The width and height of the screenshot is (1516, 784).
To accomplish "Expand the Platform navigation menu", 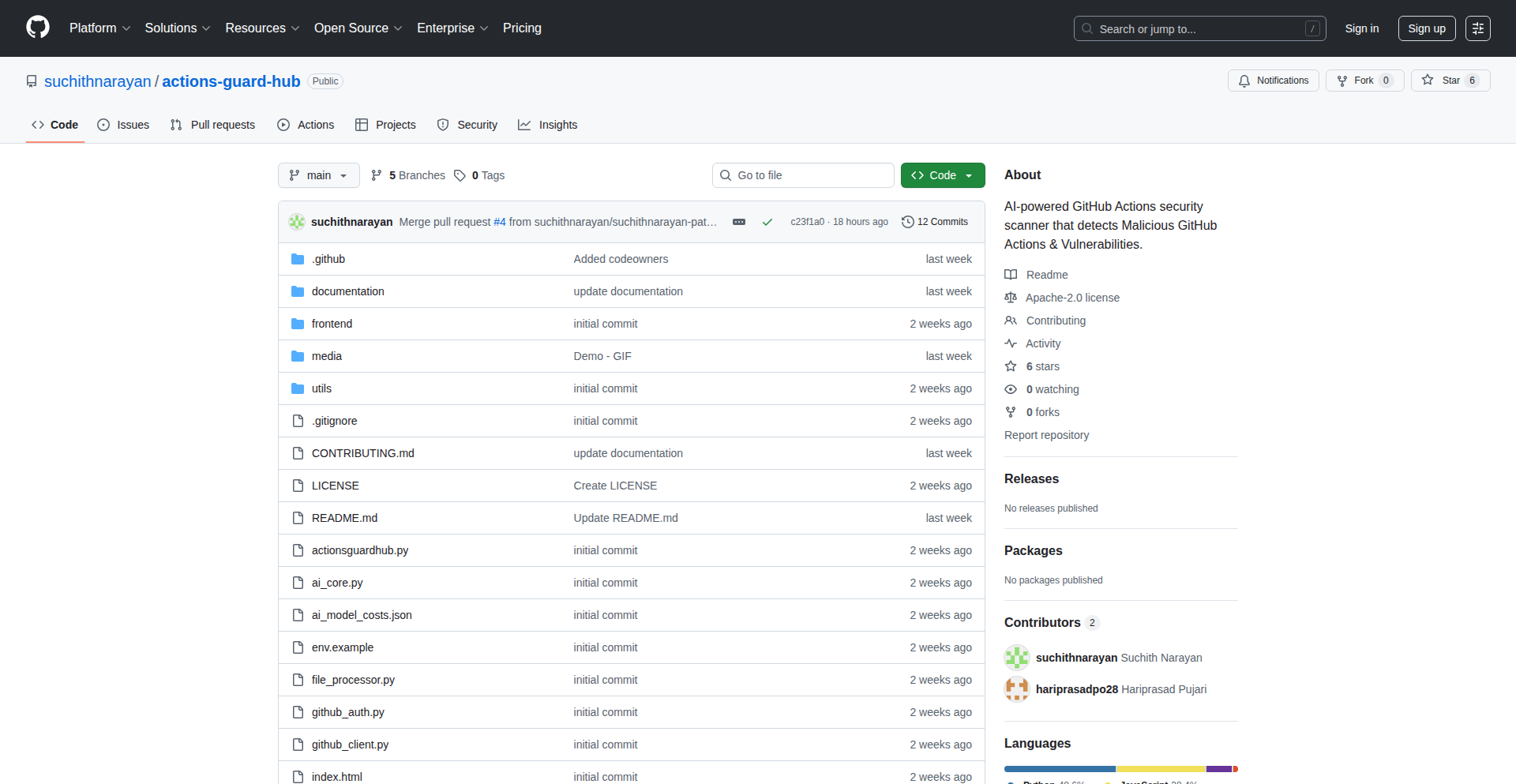I will (99, 28).
